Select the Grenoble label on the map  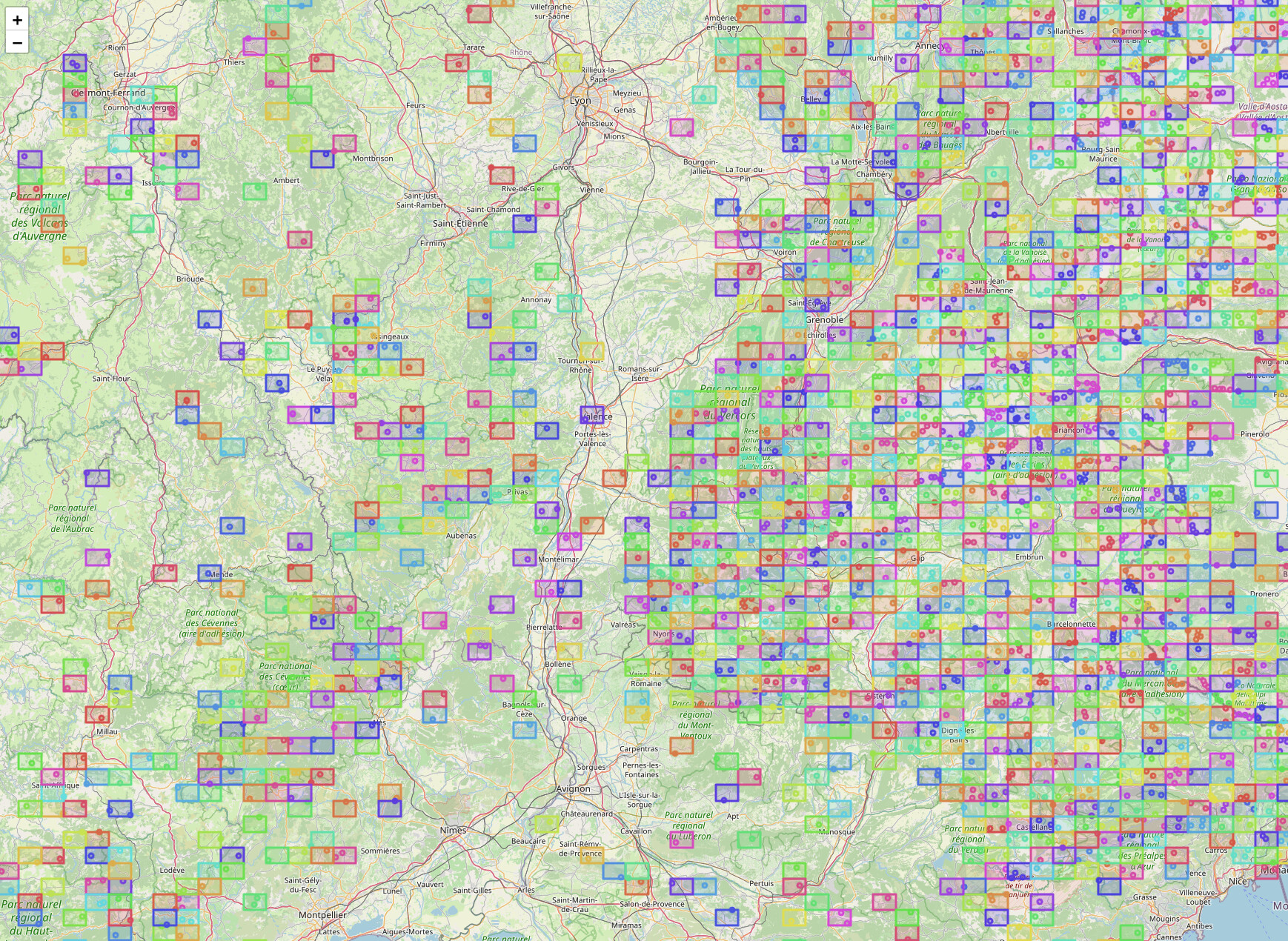[824, 320]
